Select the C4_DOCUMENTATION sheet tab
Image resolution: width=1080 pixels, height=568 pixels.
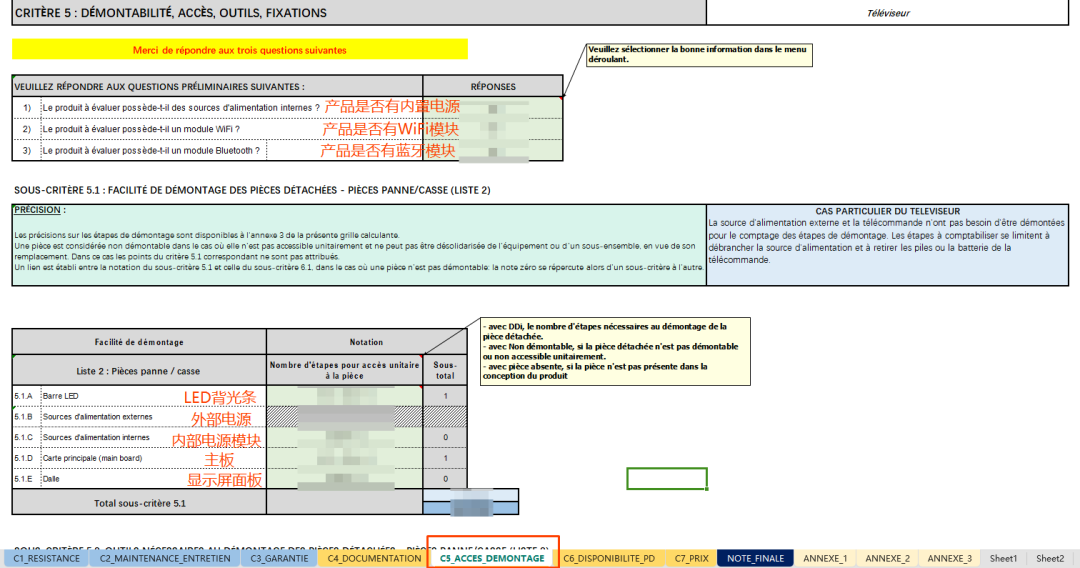374,558
